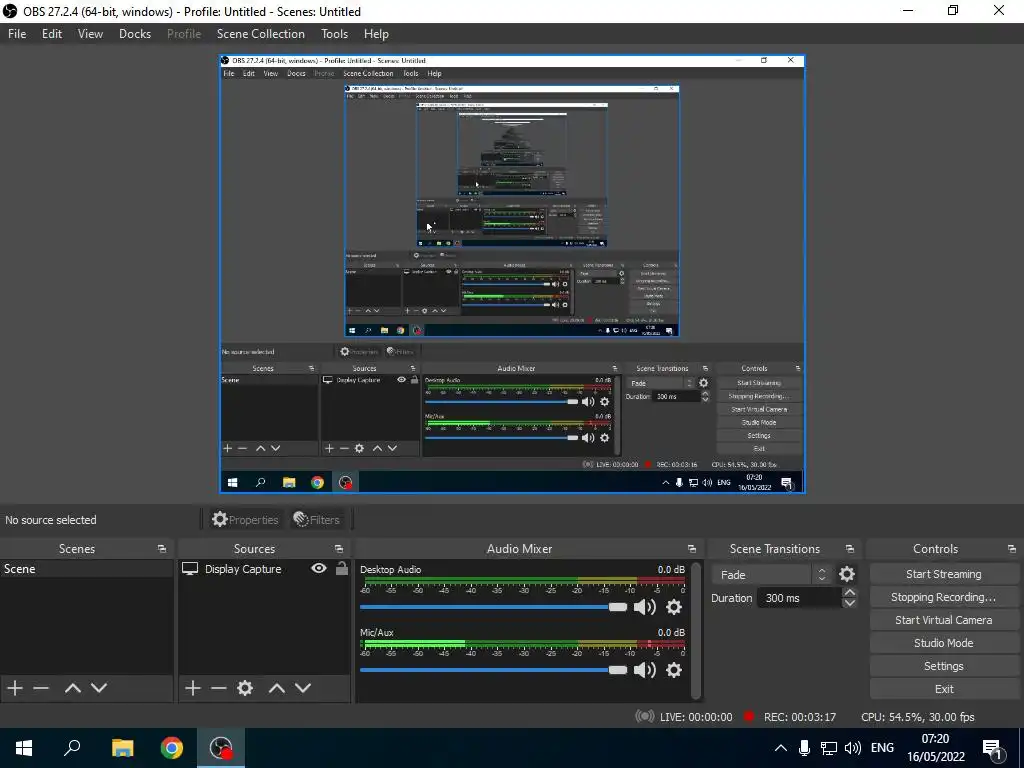
Task: Open the Docks menu
Action: click(135, 34)
